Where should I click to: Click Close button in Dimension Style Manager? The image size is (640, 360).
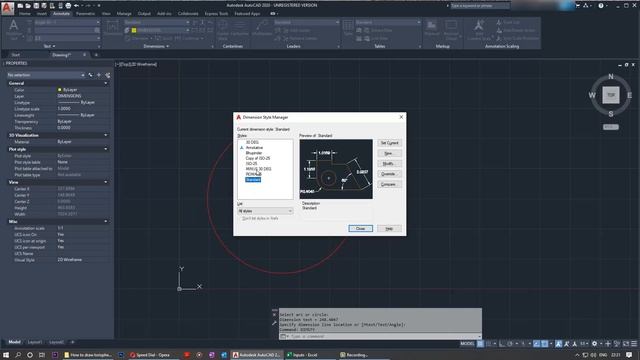tap(360, 229)
